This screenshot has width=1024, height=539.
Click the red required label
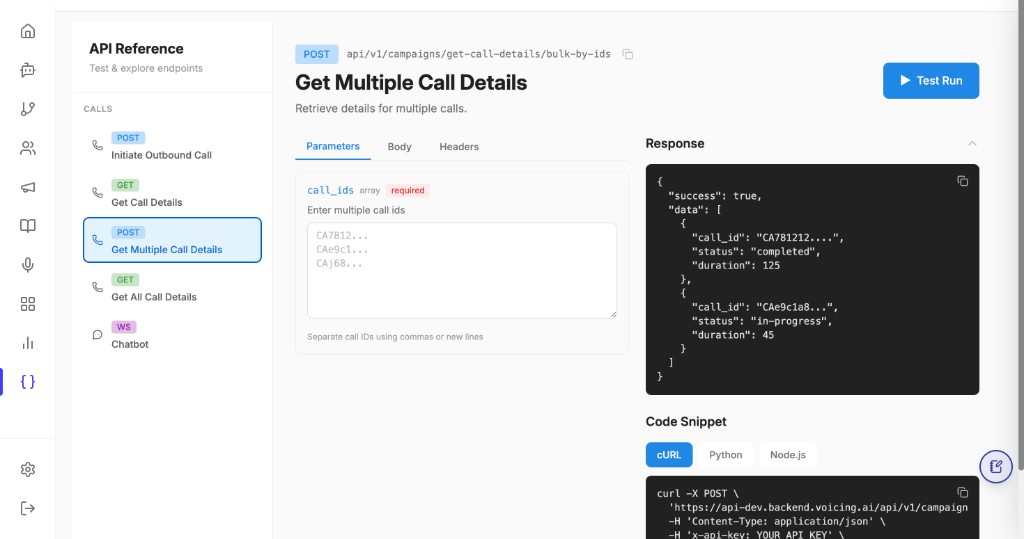point(408,190)
